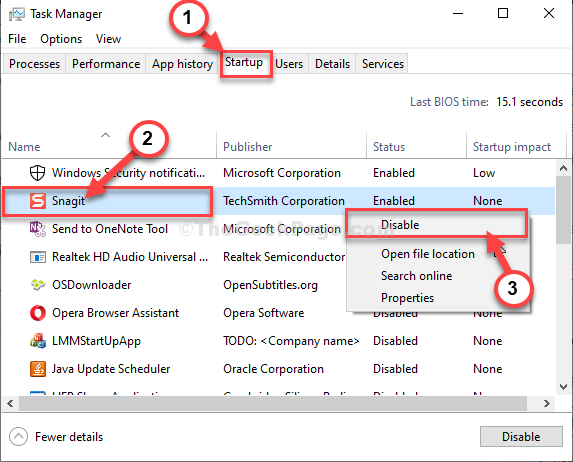Choose Open file location in context menu

428,254
